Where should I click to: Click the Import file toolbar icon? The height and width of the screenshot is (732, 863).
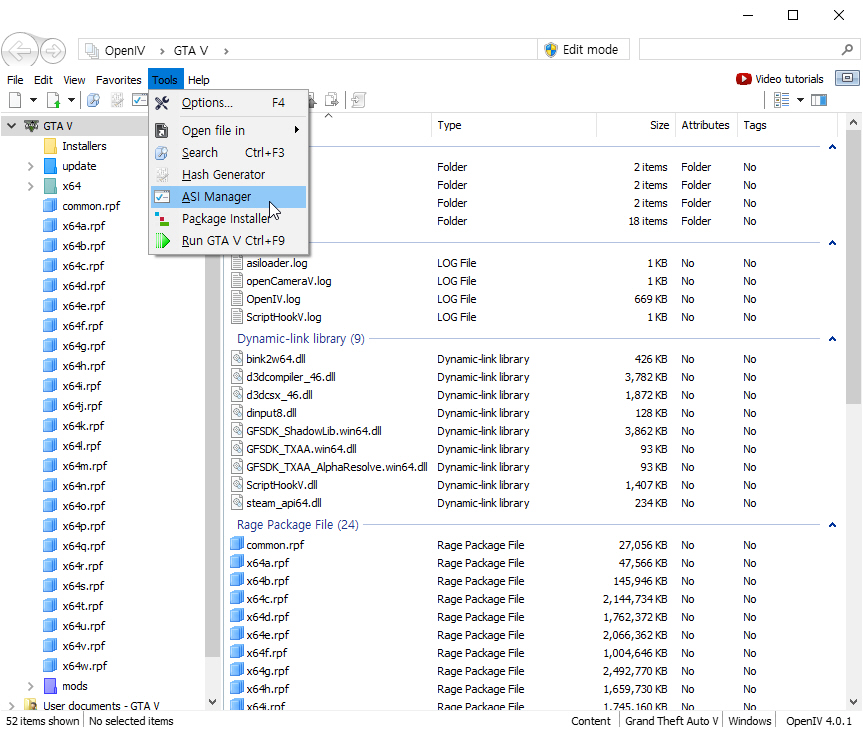coord(54,100)
